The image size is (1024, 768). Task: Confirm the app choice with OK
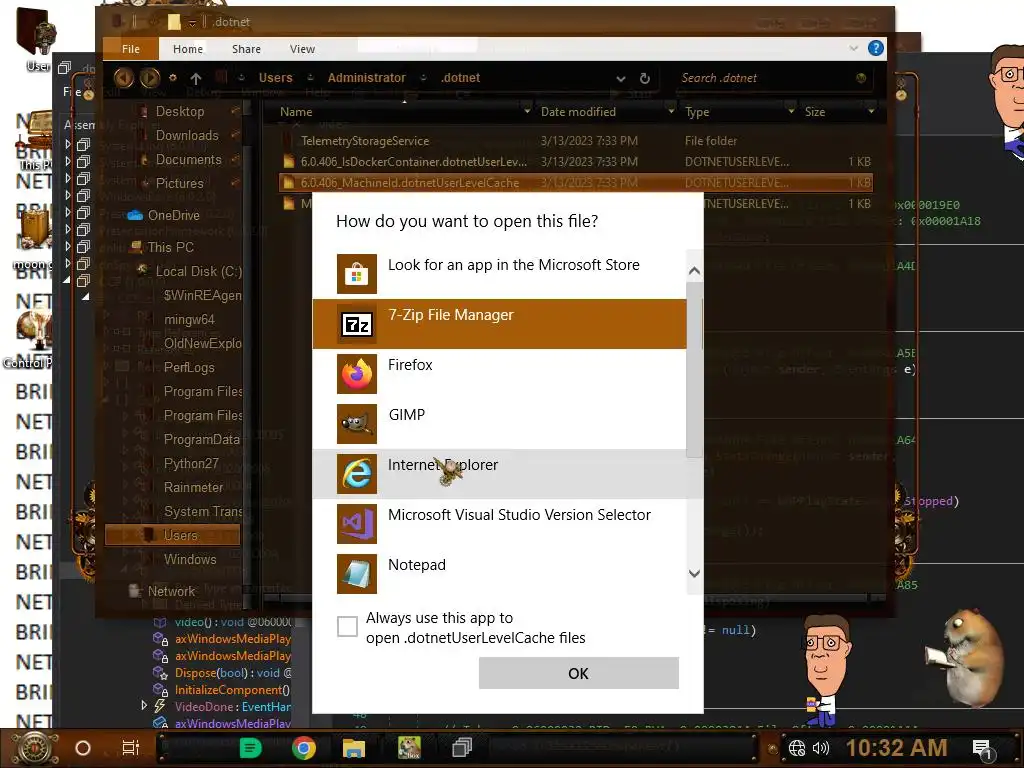coord(579,673)
